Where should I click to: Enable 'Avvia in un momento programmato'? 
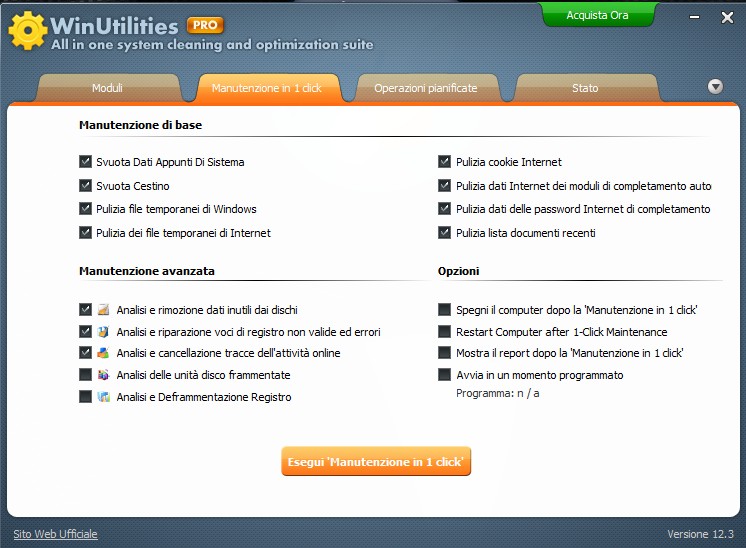(x=444, y=375)
